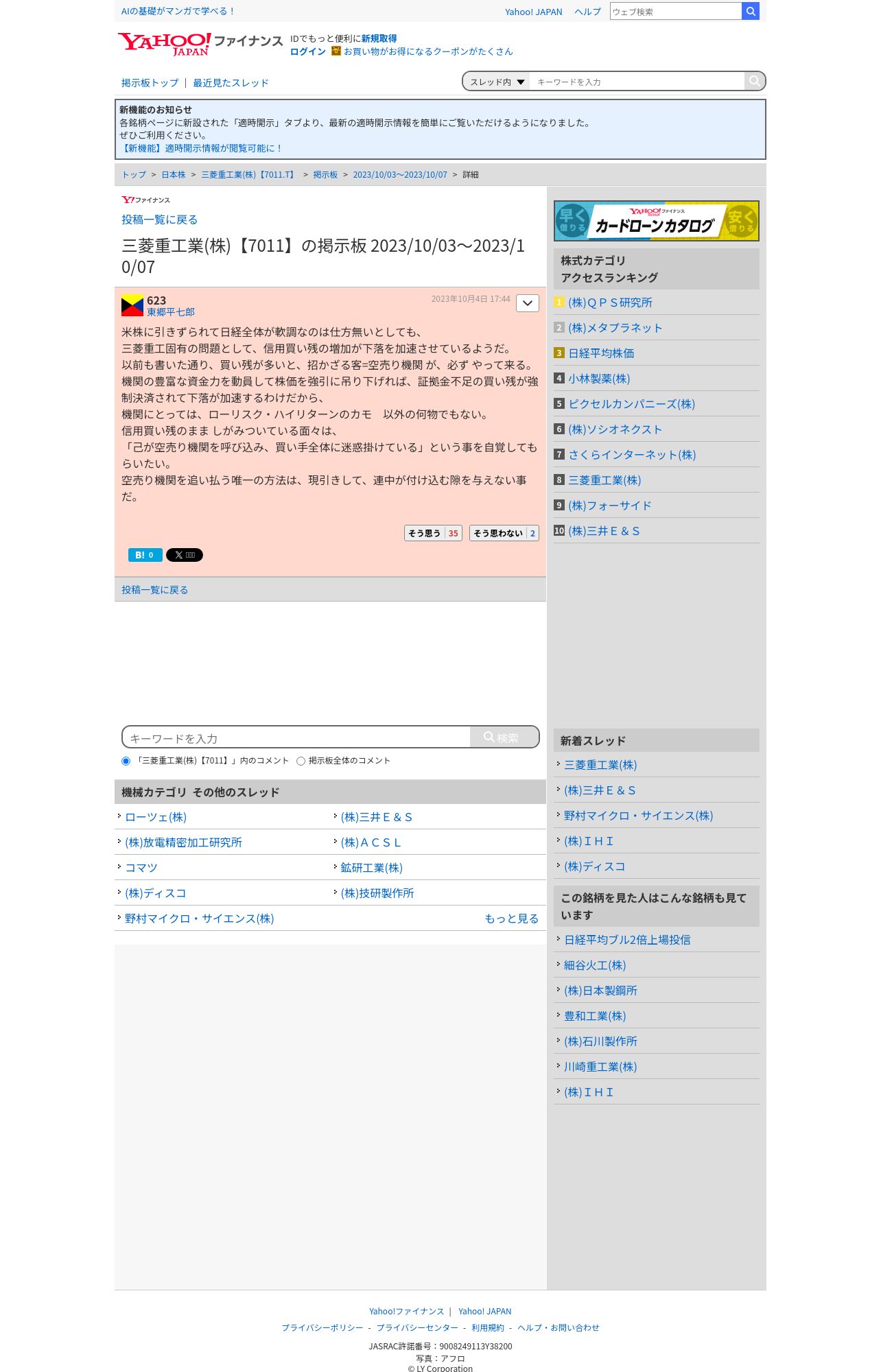Click the Yahoo! JAPAN Finance logo
Viewport: 881px width, 1372px height.
click(200, 44)
